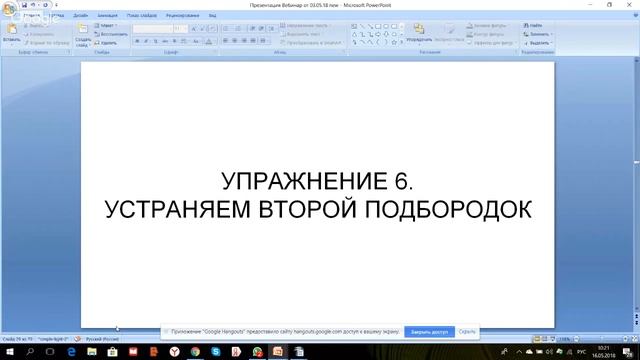Open shape outline dropdown
640x360 pixels.
(x=488, y=34)
